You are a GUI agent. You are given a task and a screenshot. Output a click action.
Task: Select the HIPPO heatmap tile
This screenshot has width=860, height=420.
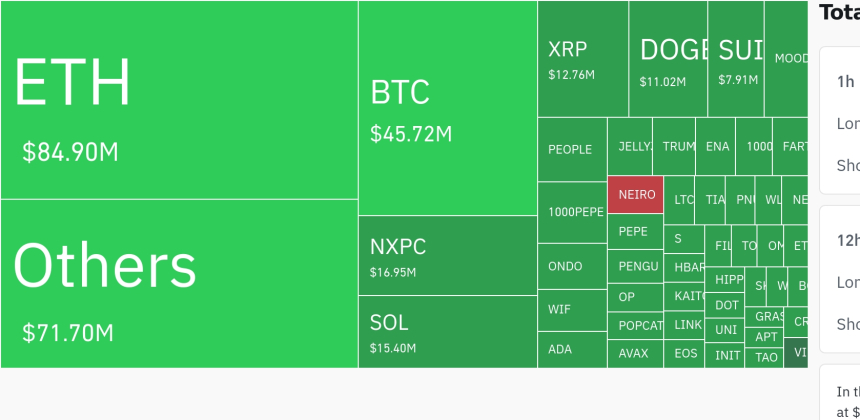pyautogui.click(x=727, y=280)
